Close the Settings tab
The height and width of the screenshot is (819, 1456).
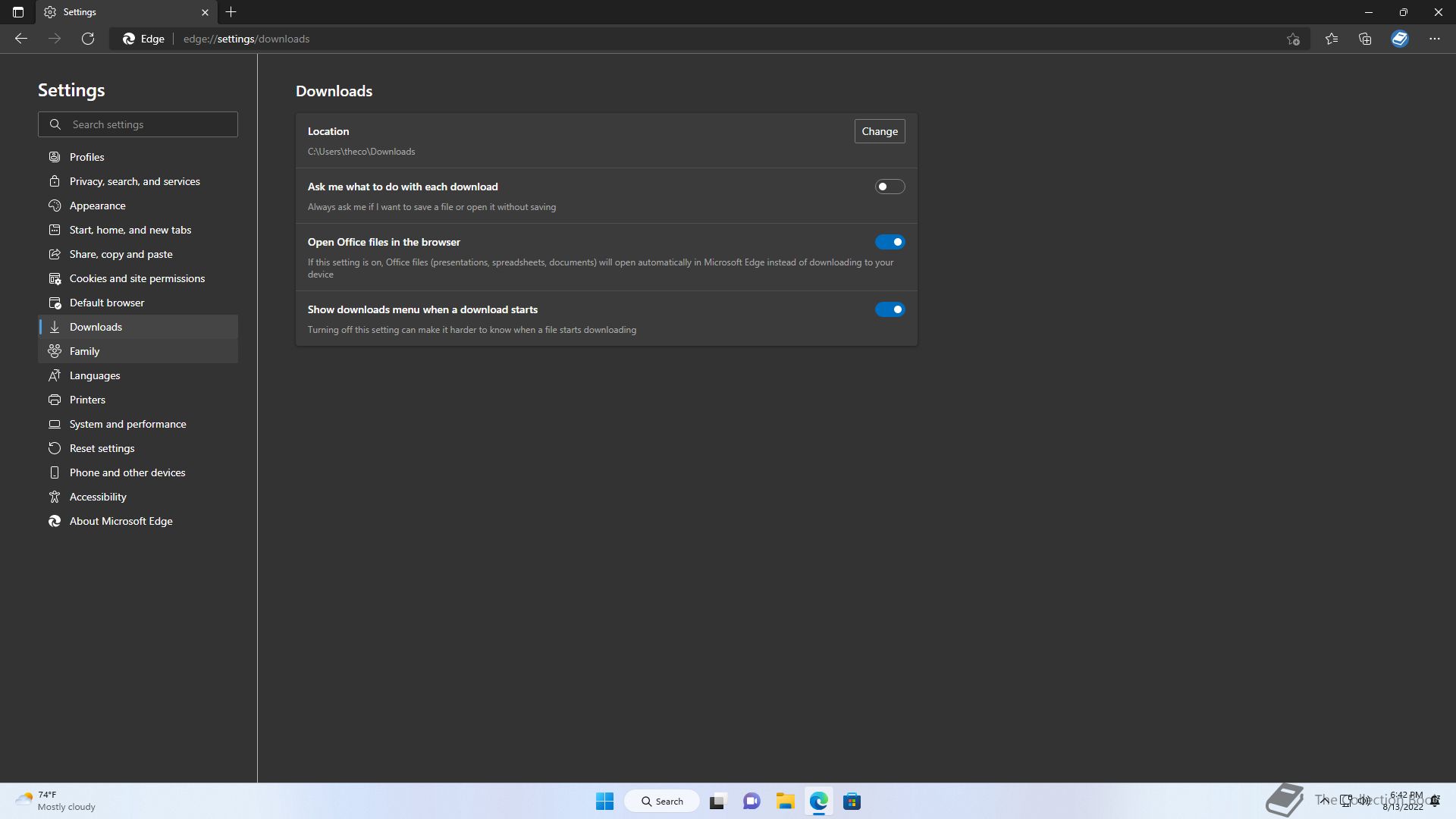pyautogui.click(x=205, y=12)
